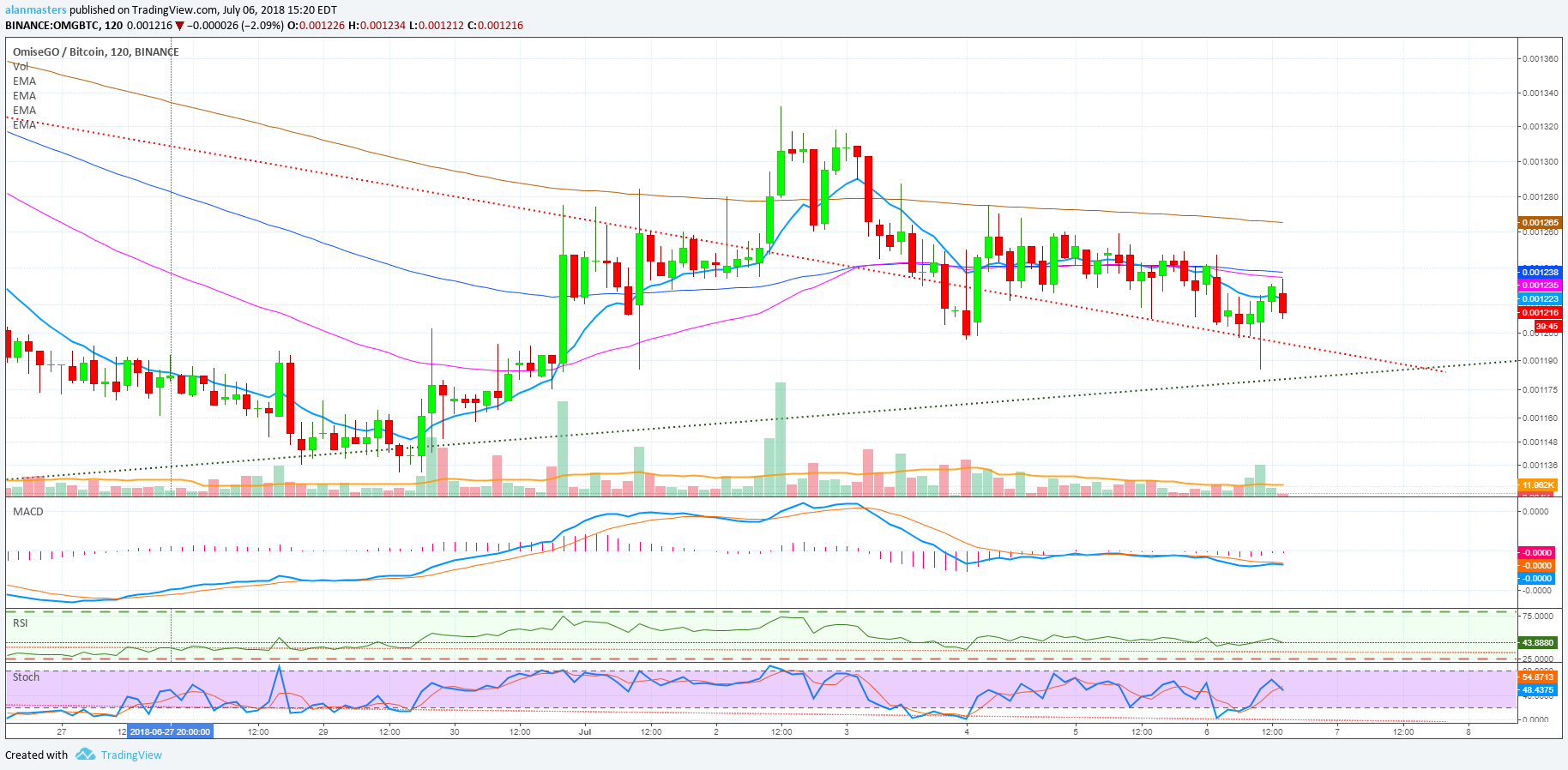The image size is (1568, 770).
Task: Click the 30 date label on time axis
Action: coord(455,731)
